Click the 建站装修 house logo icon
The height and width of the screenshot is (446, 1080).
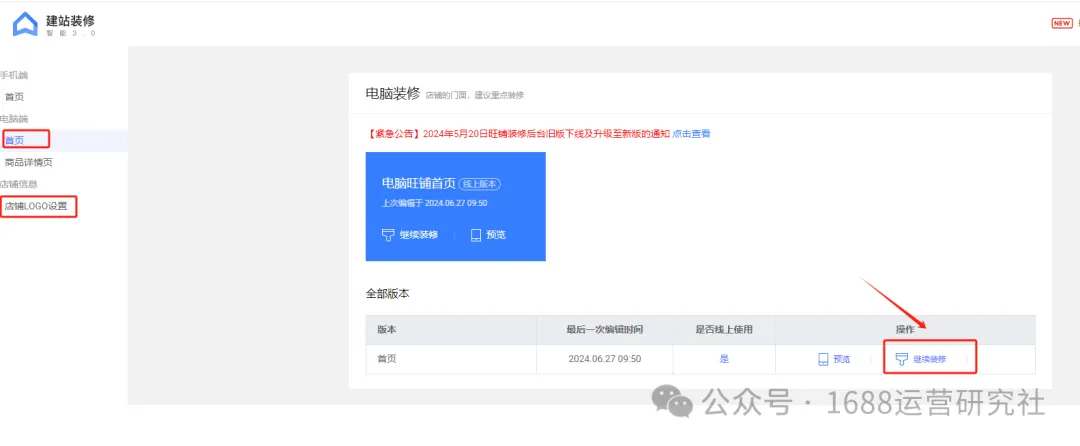click(x=25, y=23)
